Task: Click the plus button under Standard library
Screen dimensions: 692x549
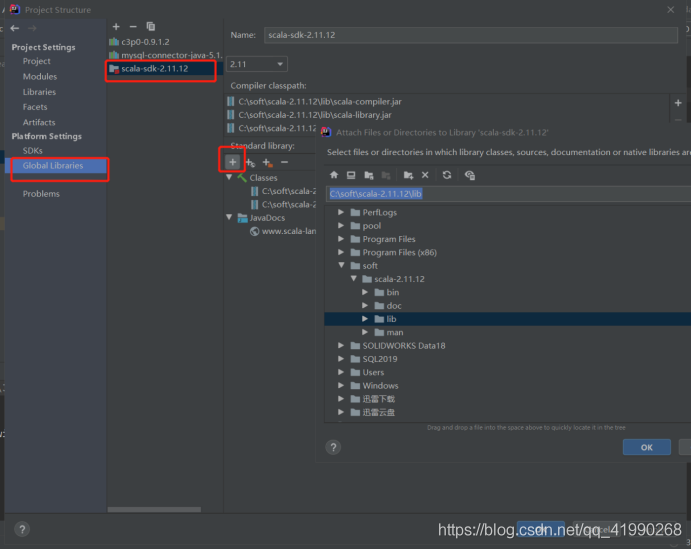Action: click(x=233, y=162)
